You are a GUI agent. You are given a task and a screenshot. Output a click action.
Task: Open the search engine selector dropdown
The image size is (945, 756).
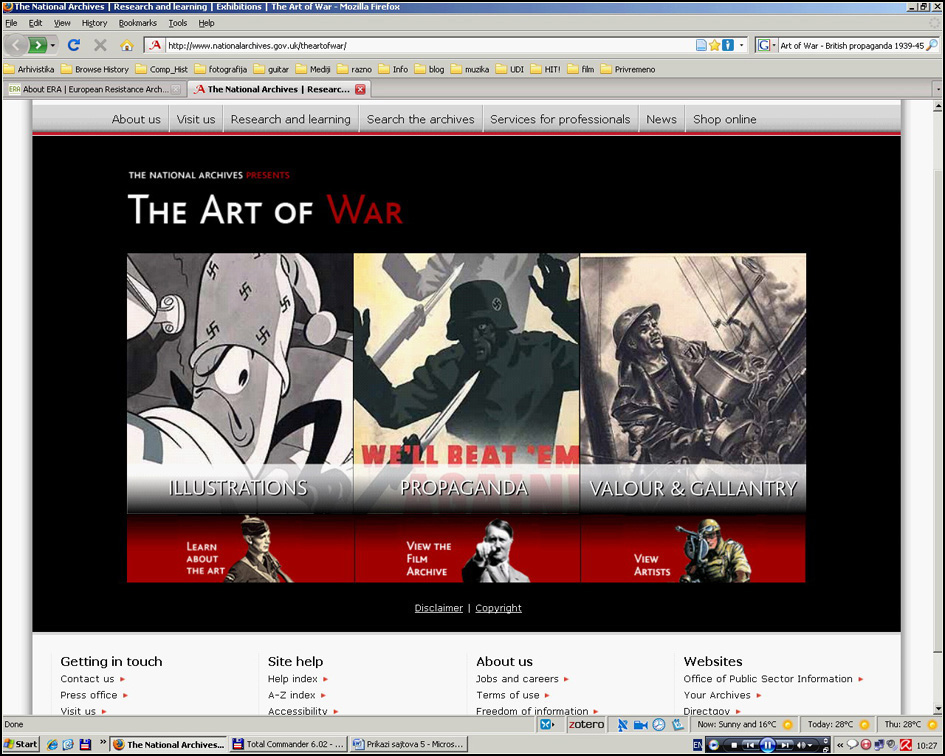pyautogui.click(x=766, y=45)
